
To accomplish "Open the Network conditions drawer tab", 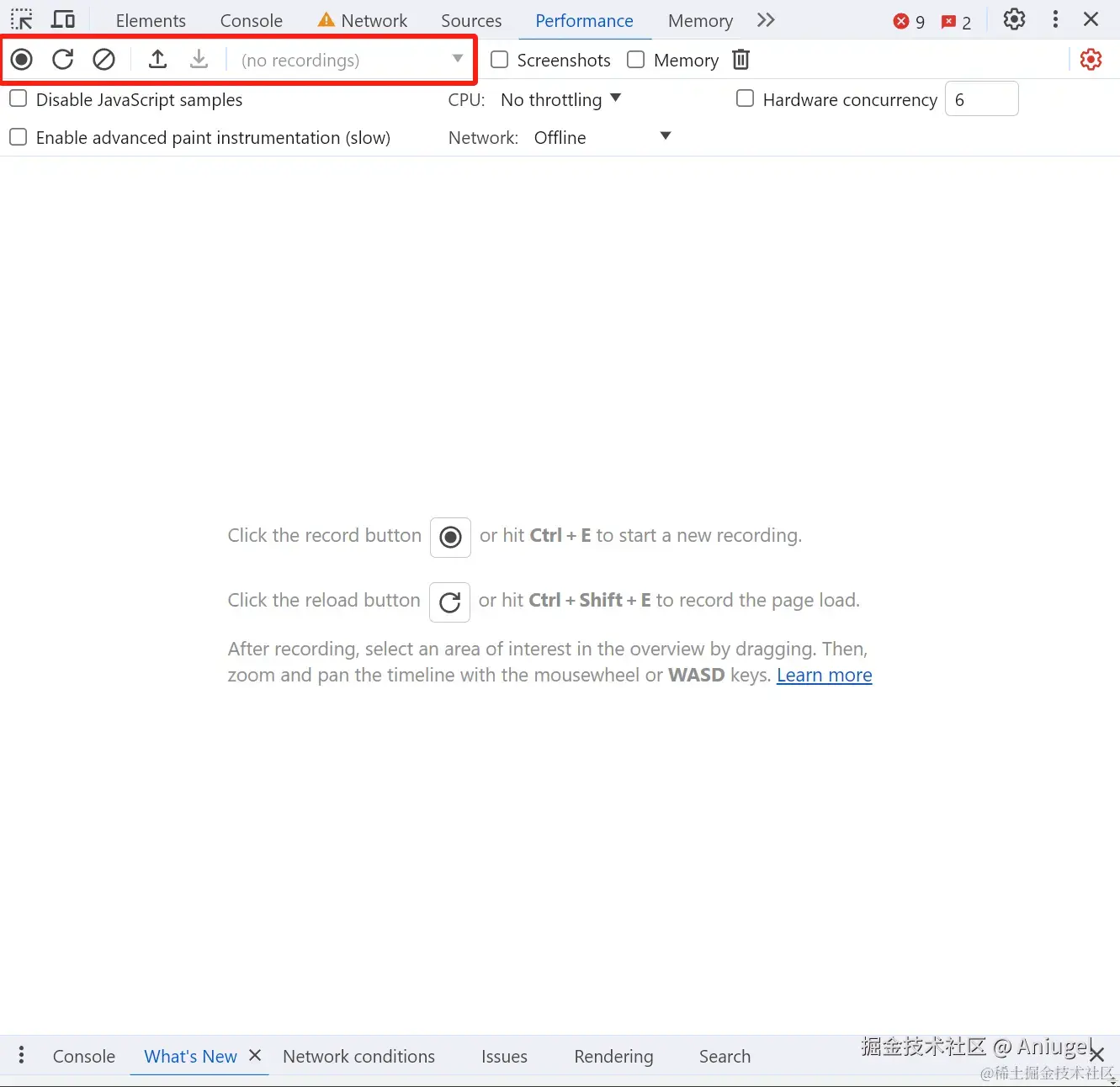I will coord(359,1056).
